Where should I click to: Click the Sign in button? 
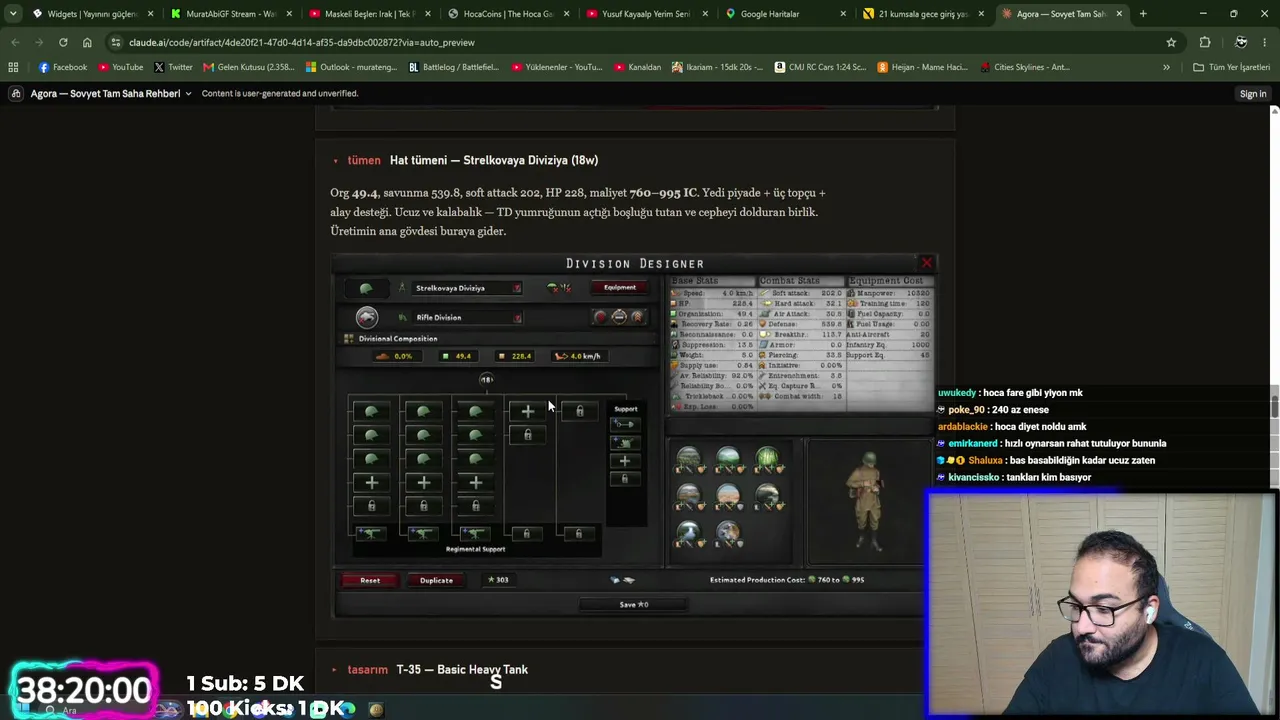[x=1253, y=94]
